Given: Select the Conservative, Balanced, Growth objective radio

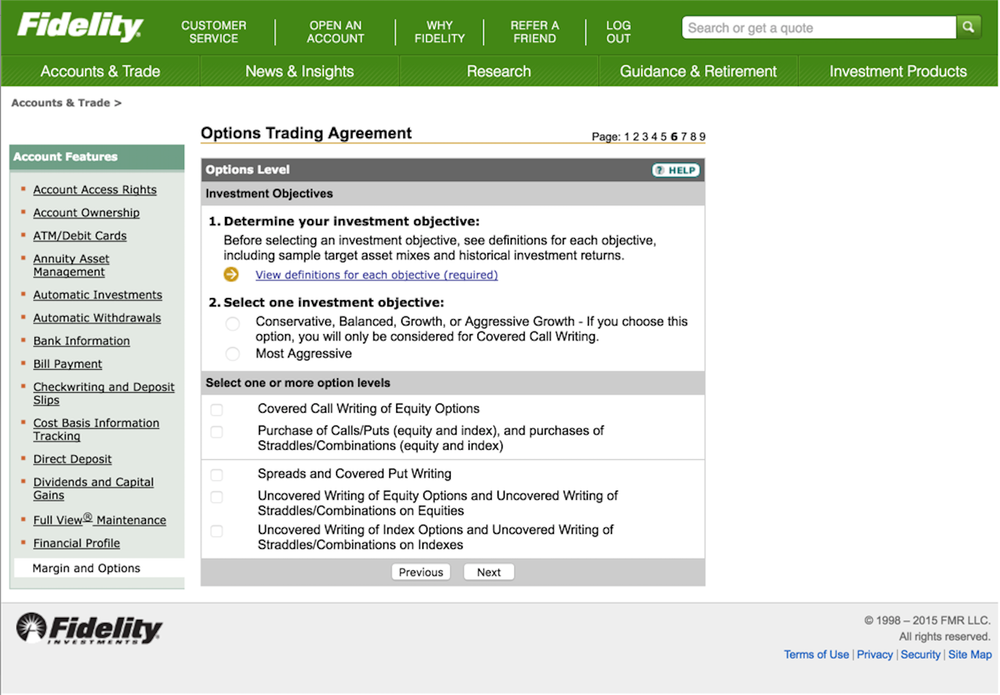Looking at the screenshot, I should (x=233, y=324).
